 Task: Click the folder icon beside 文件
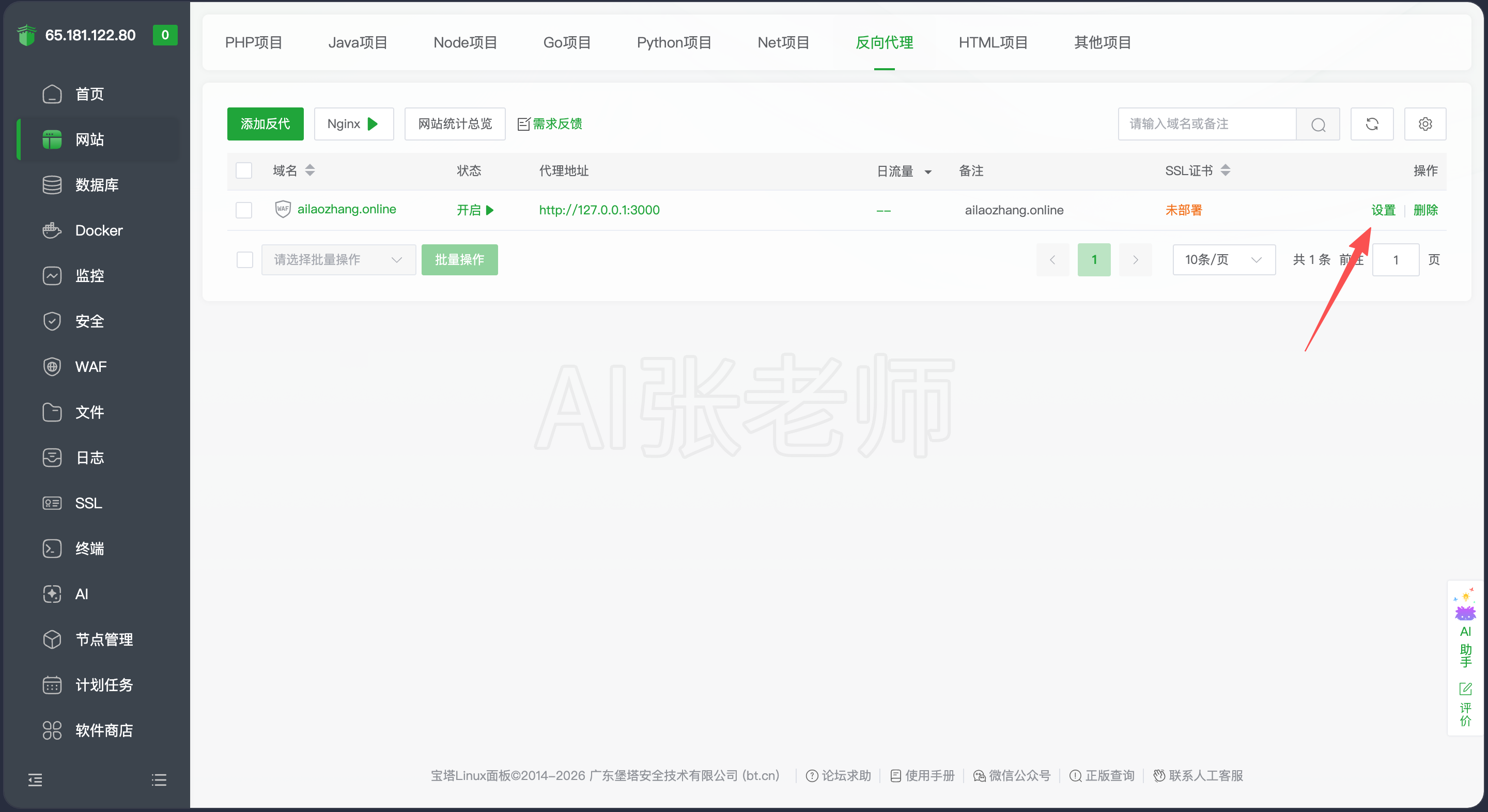[x=52, y=412]
